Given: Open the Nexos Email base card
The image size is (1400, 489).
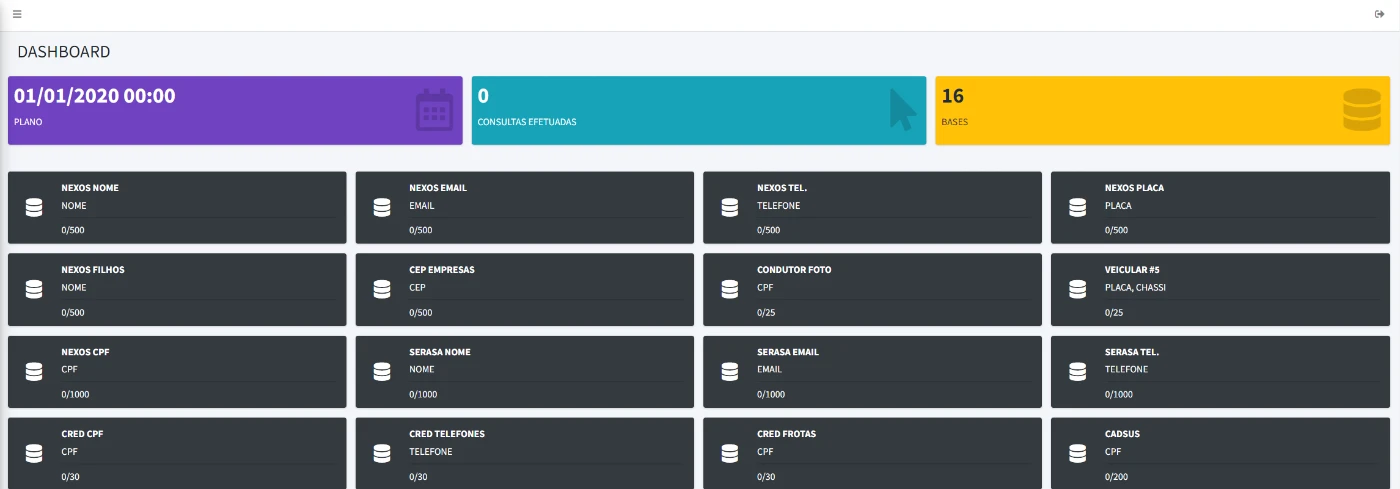Looking at the screenshot, I should pos(524,207).
